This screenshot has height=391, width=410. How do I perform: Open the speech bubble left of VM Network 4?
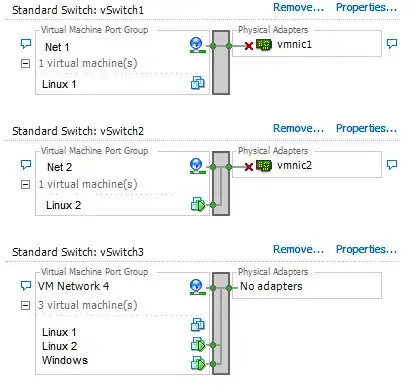click(26, 286)
